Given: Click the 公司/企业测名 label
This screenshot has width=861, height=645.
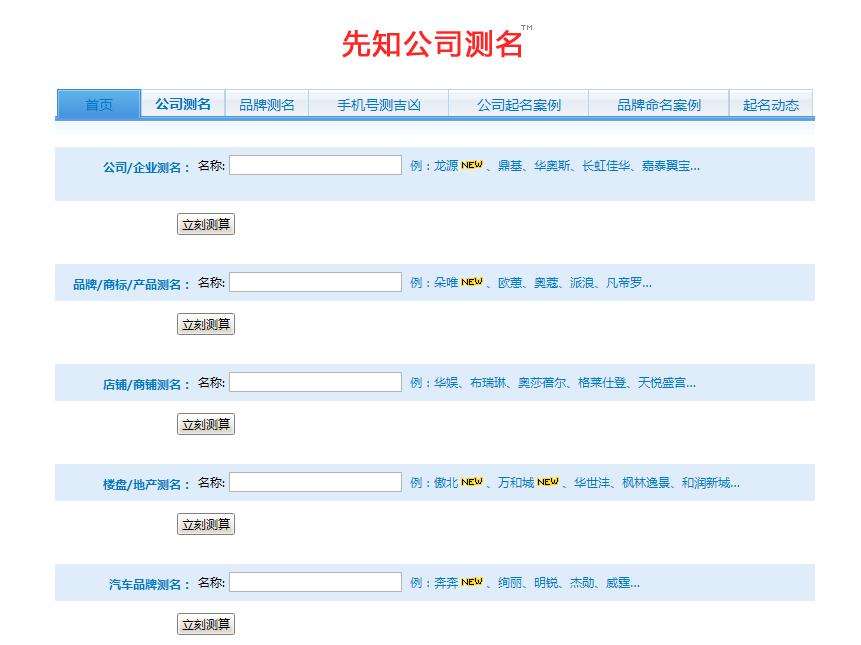Looking at the screenshot, I should [146, 167].
